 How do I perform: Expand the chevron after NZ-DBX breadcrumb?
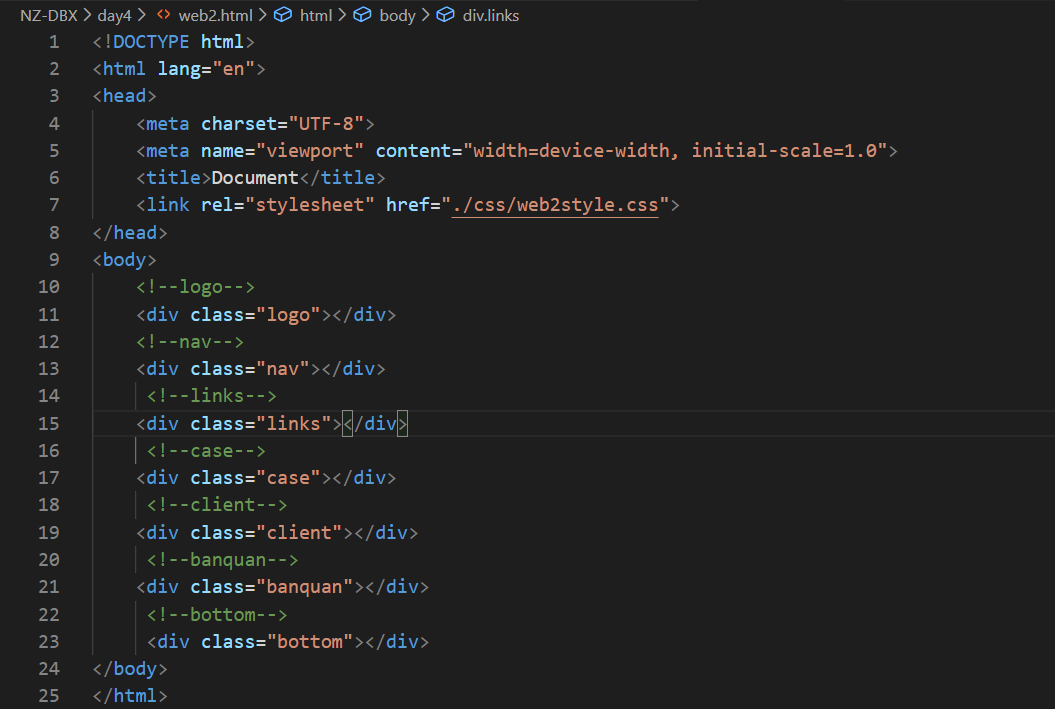[x=87, y=15]
